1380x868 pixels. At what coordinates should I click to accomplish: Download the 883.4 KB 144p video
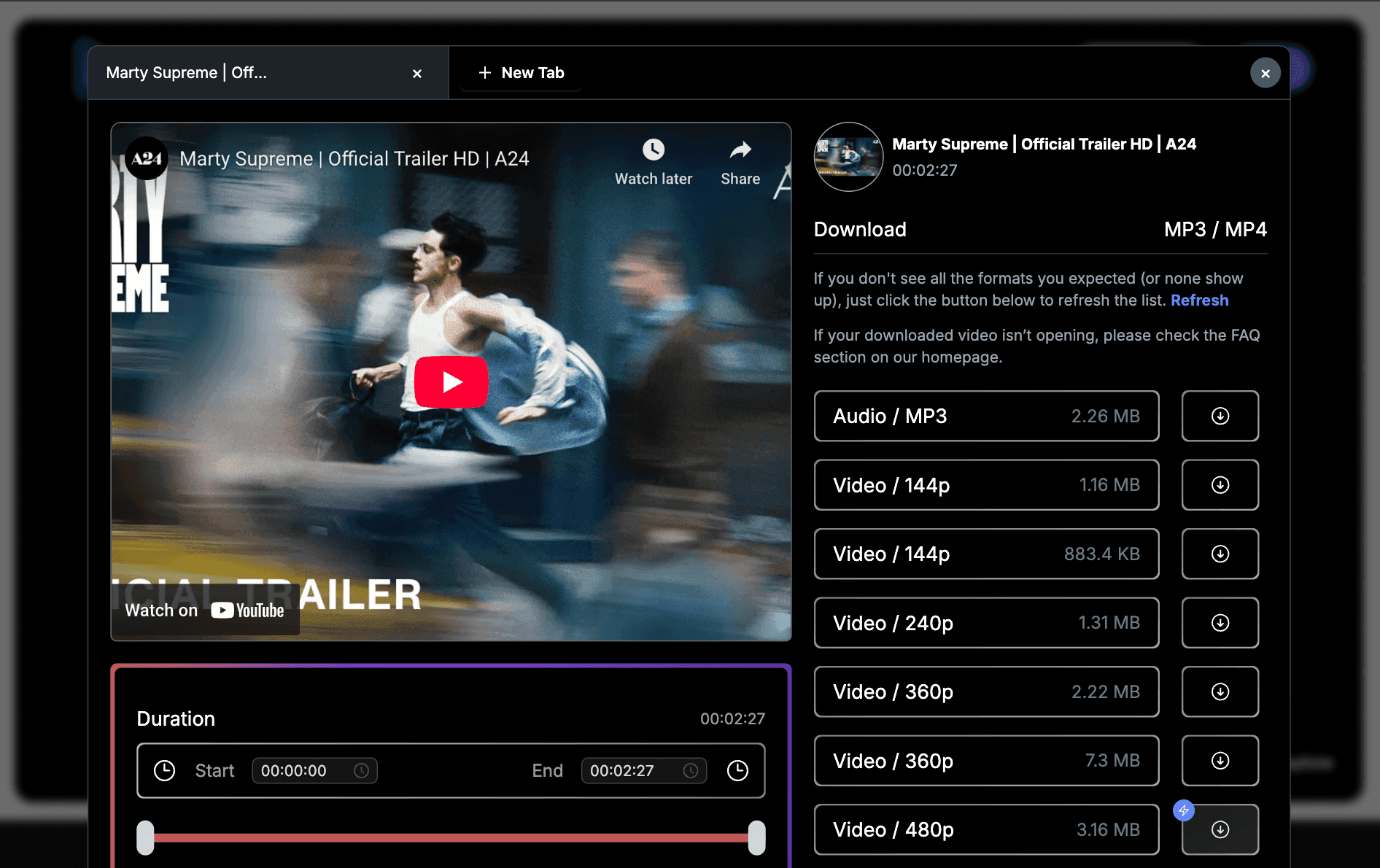pos(1220,554)
